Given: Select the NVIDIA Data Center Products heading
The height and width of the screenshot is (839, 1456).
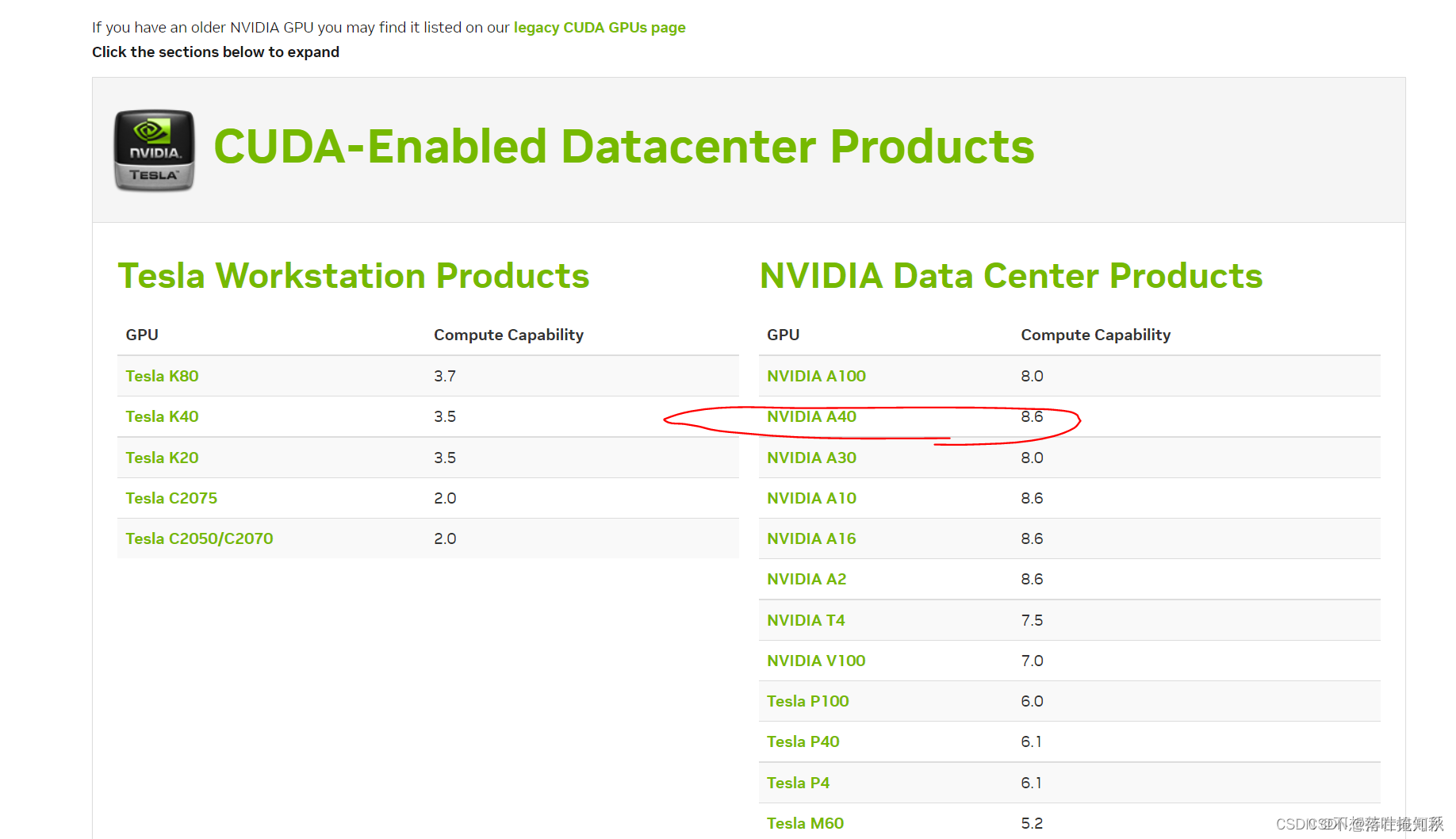Looking at the screenshot, I should (1011, 276).
